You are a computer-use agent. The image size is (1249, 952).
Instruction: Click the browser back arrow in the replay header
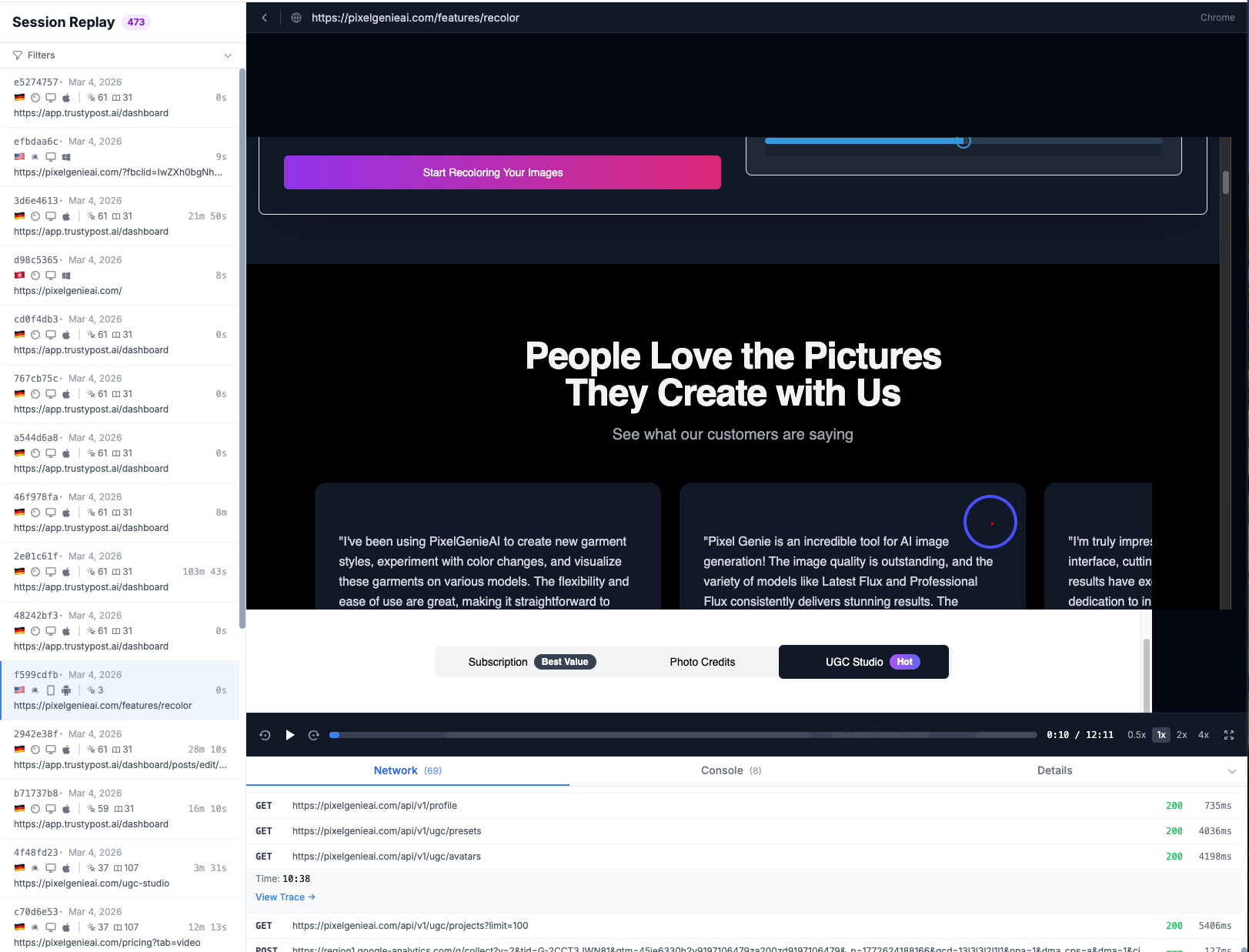(x=264, y=17)
